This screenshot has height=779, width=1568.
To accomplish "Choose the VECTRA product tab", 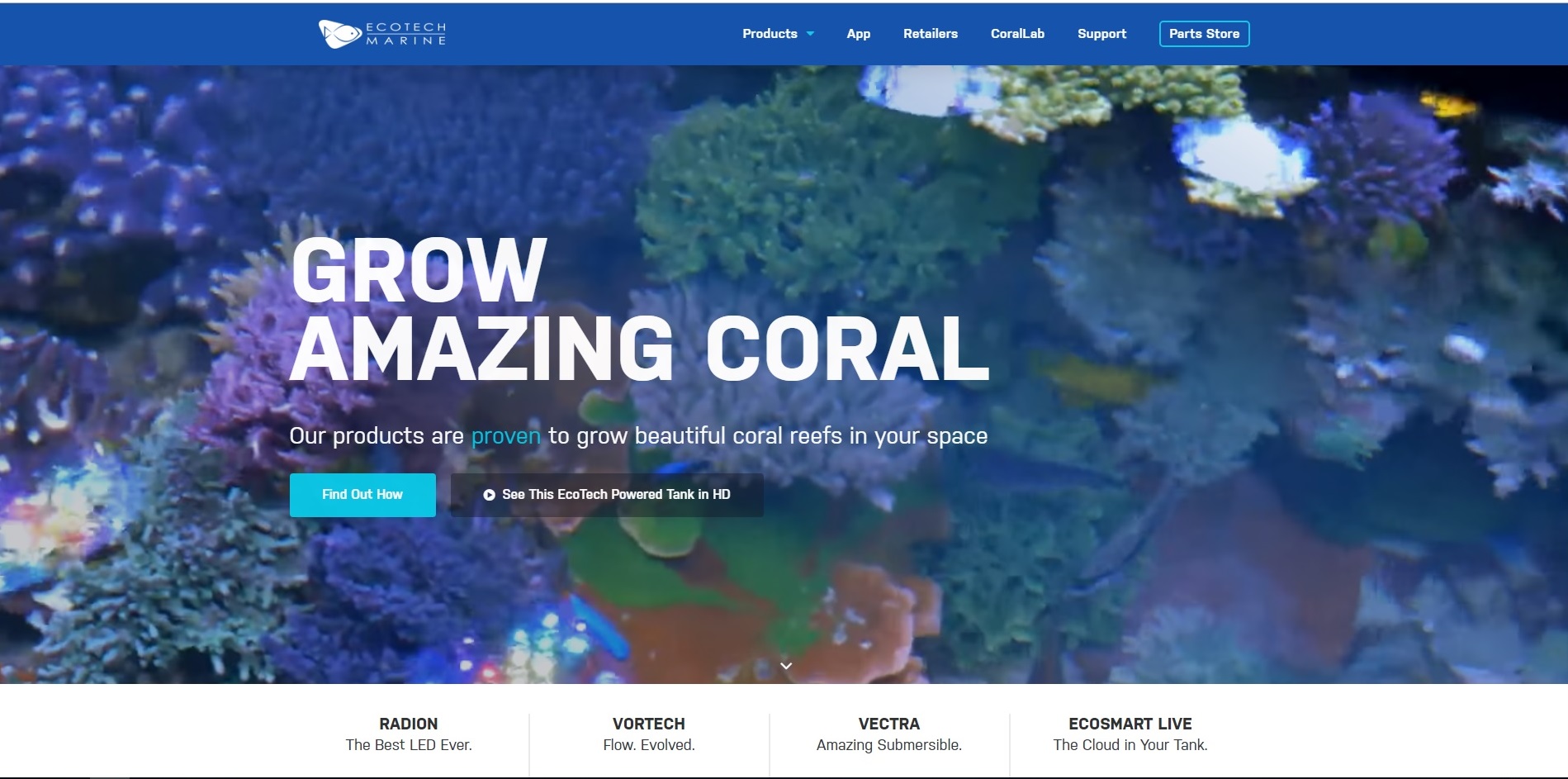I will coord(888,724).
